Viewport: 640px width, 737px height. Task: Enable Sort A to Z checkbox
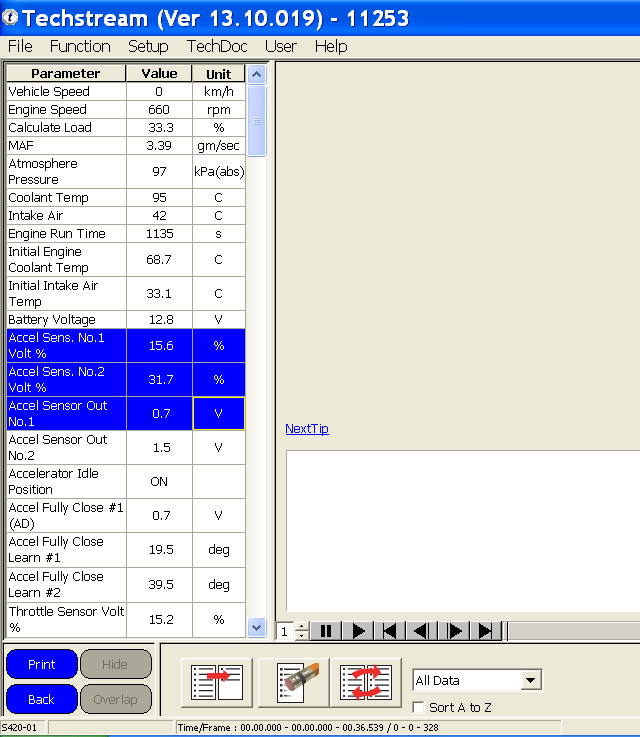(x=419, y=708)
